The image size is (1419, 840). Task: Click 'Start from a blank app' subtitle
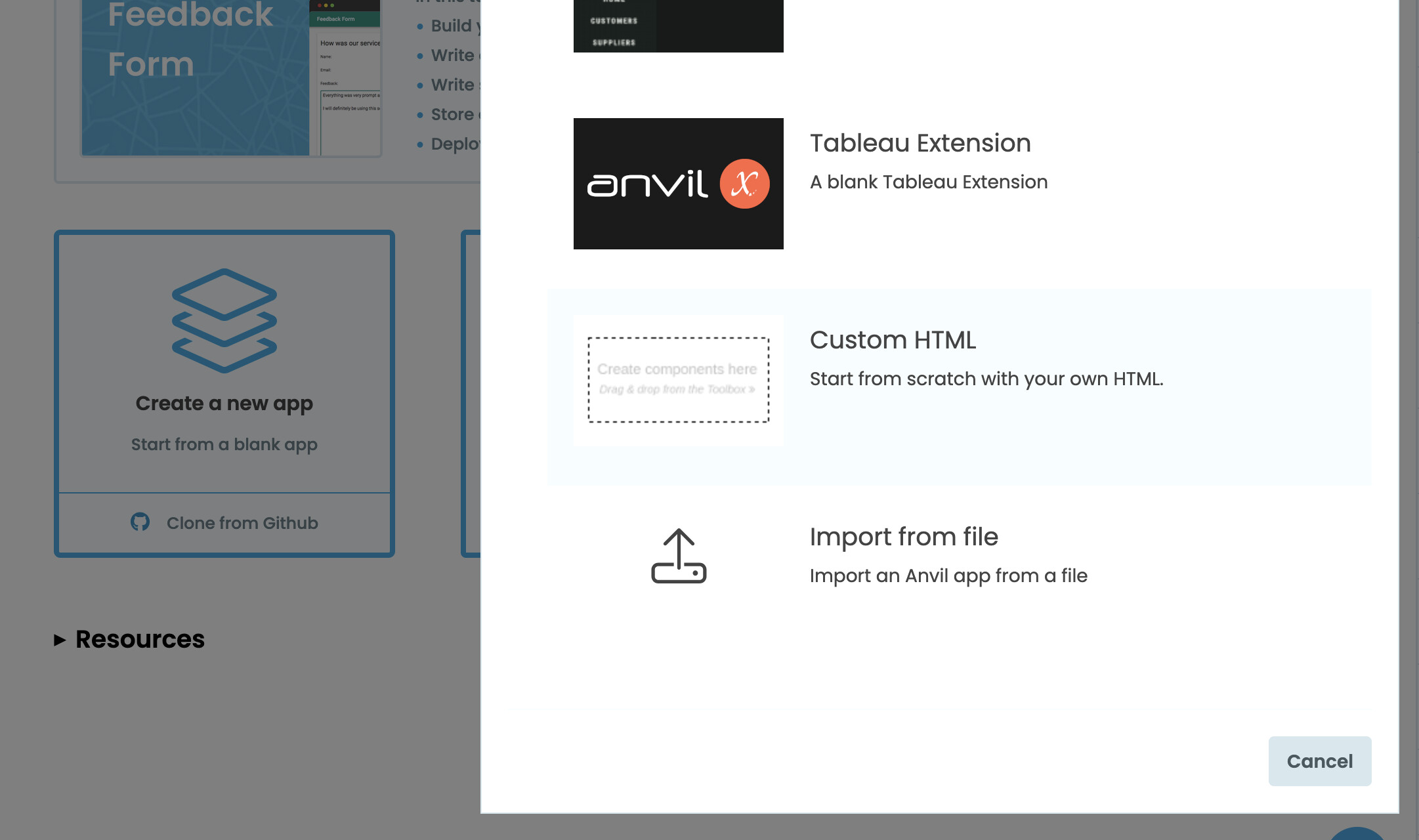click(x=224, y=444)
